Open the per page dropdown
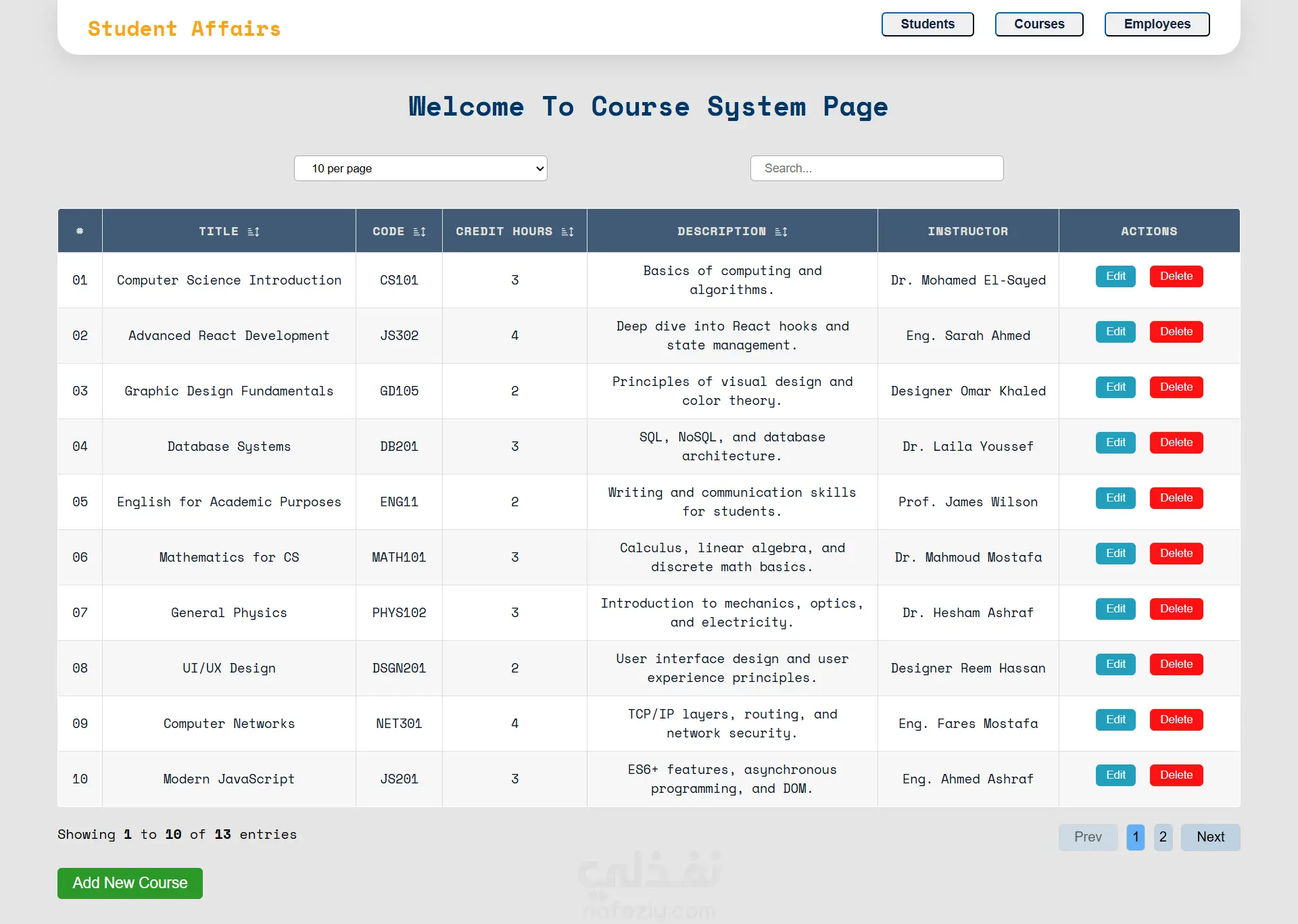The image size is (1298, 924). (420, 168)
